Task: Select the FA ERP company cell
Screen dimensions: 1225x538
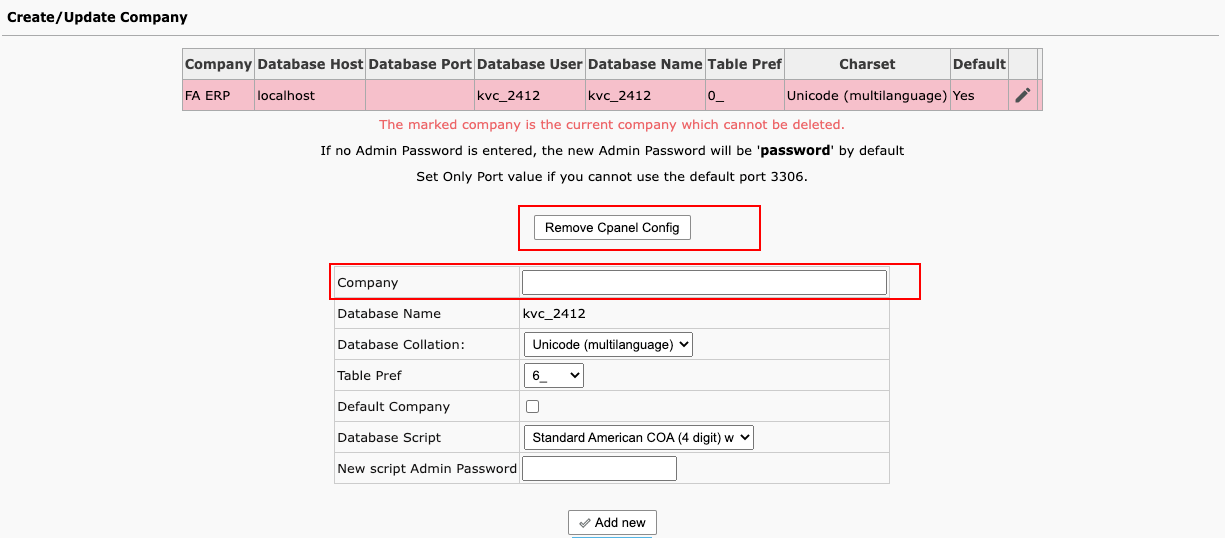Action: pyautogui.click(x=207, y=96)
